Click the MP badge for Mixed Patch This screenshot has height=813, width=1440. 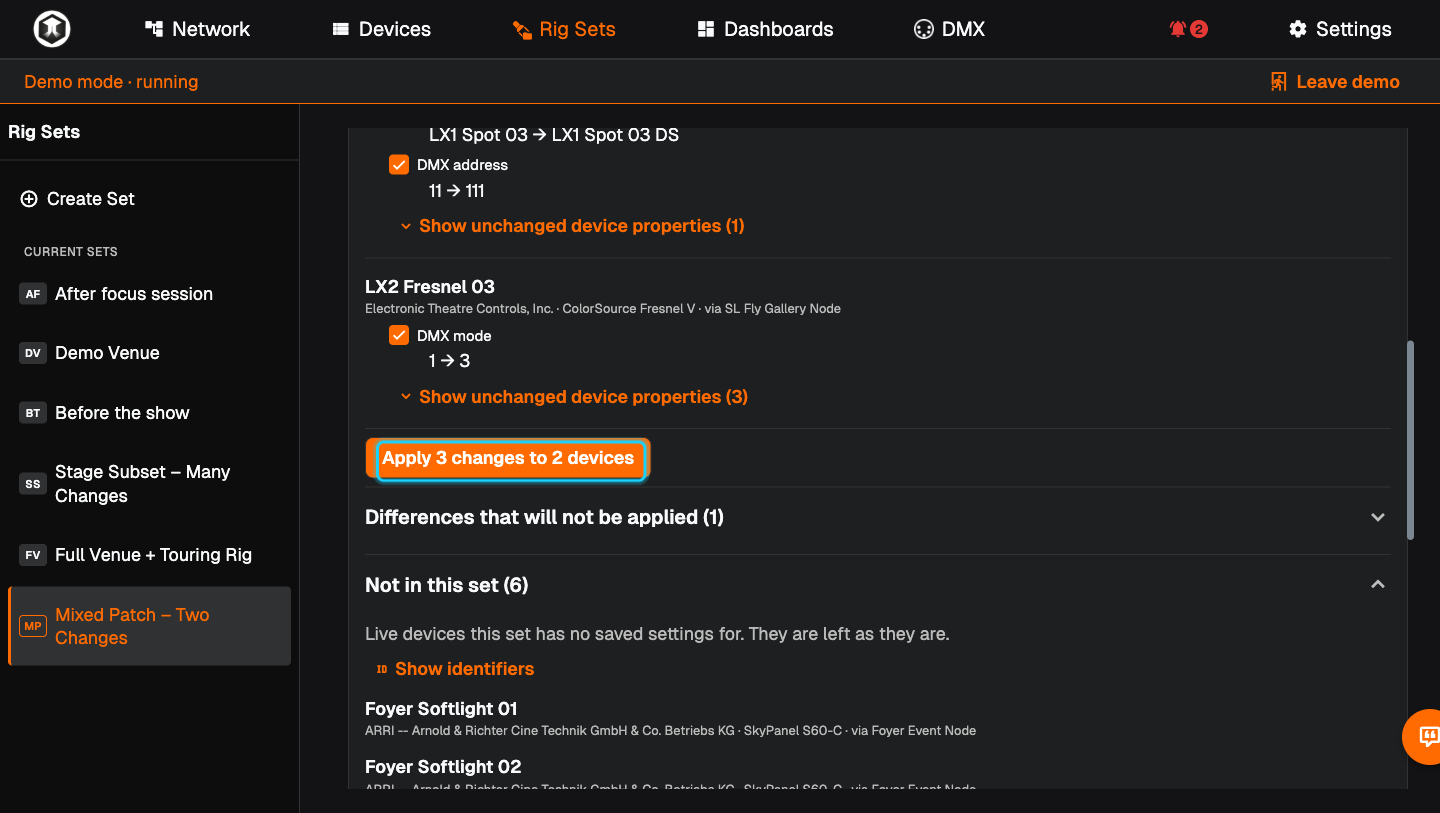click(x=33, y=626)
